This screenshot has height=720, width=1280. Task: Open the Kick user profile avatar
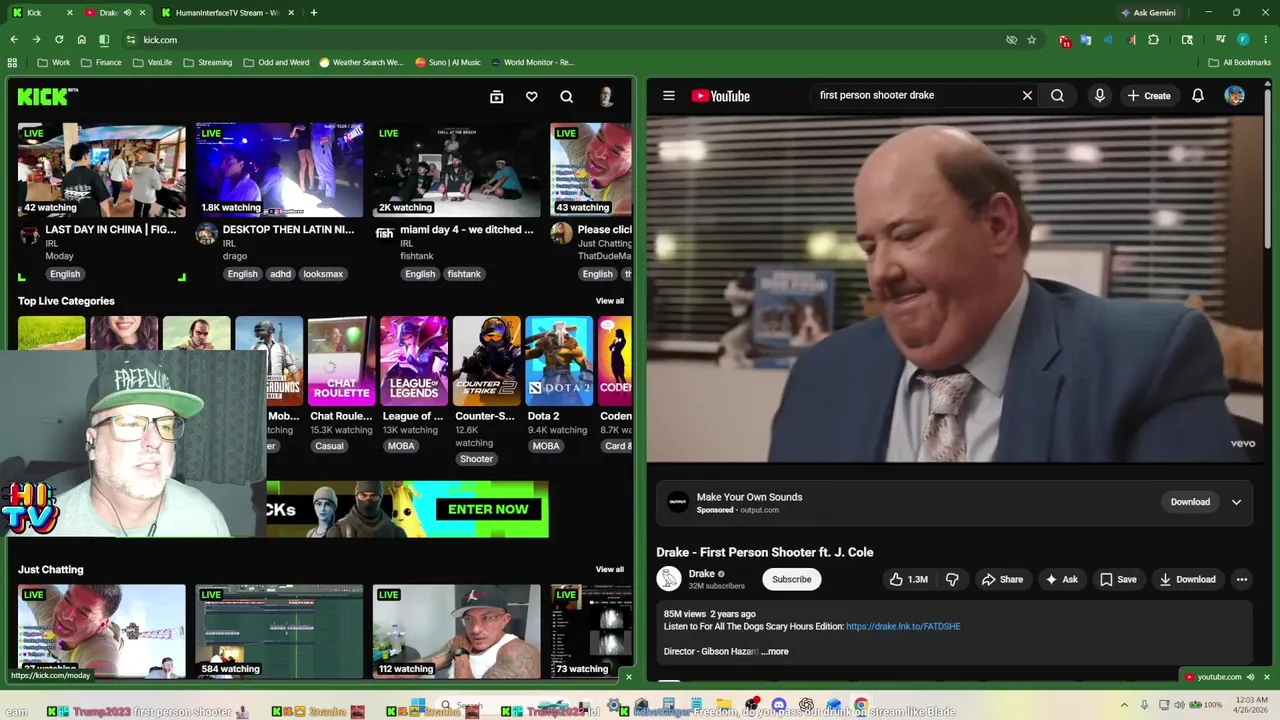point(606,96)
